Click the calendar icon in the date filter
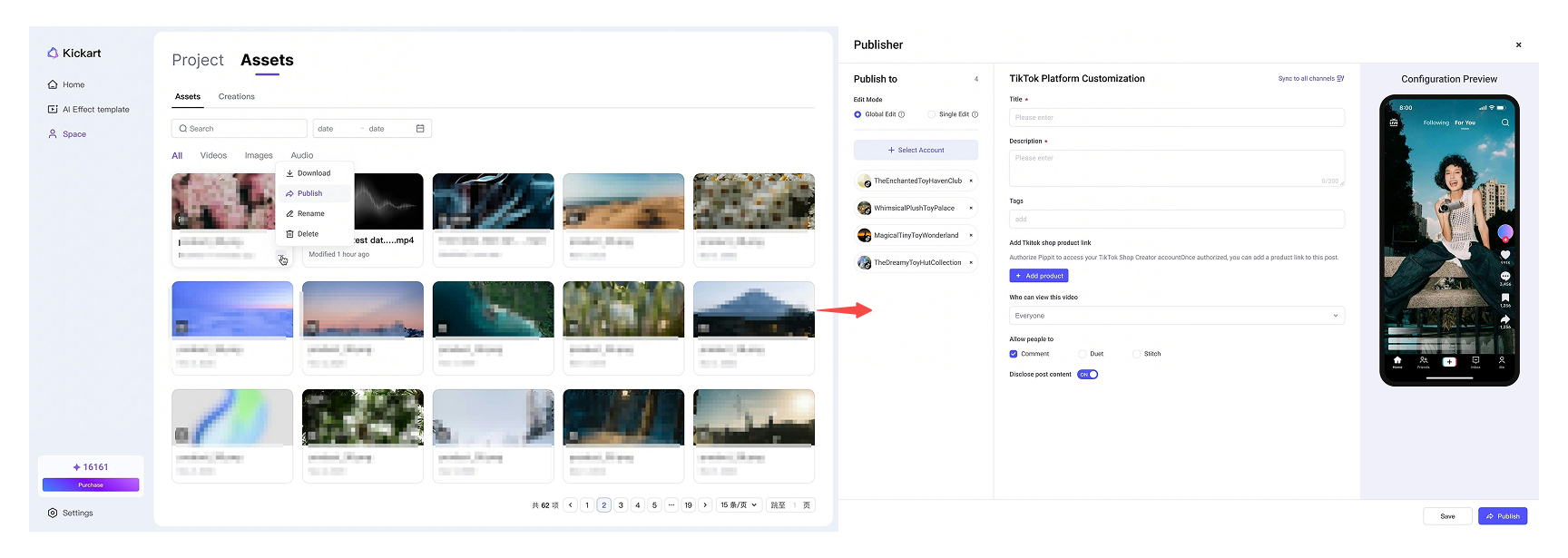This screenshot has width=1568, height=558. coord(420,129)
